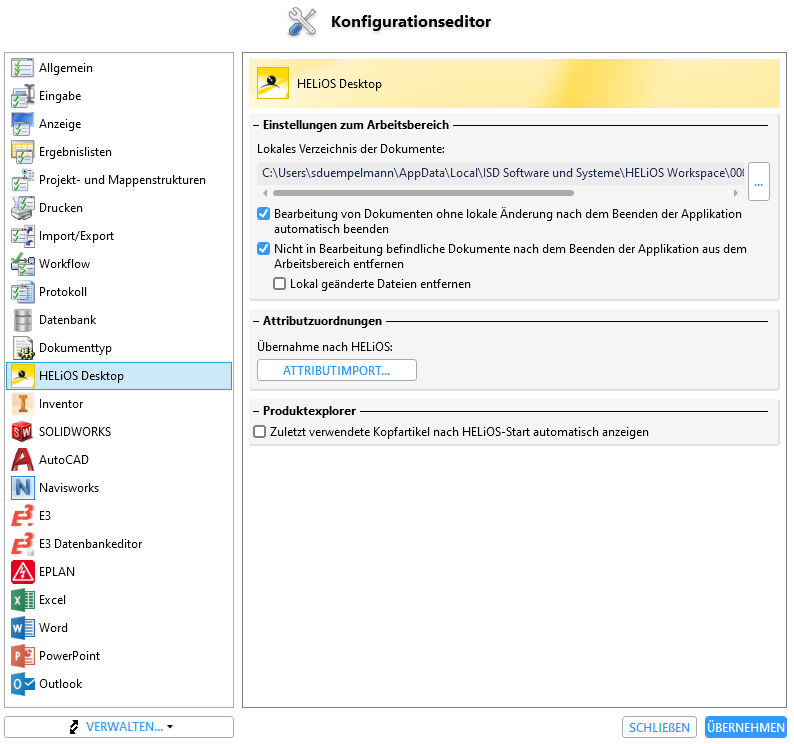
Task: Collapse the Produktexplorer section
Action: [256, 411]
